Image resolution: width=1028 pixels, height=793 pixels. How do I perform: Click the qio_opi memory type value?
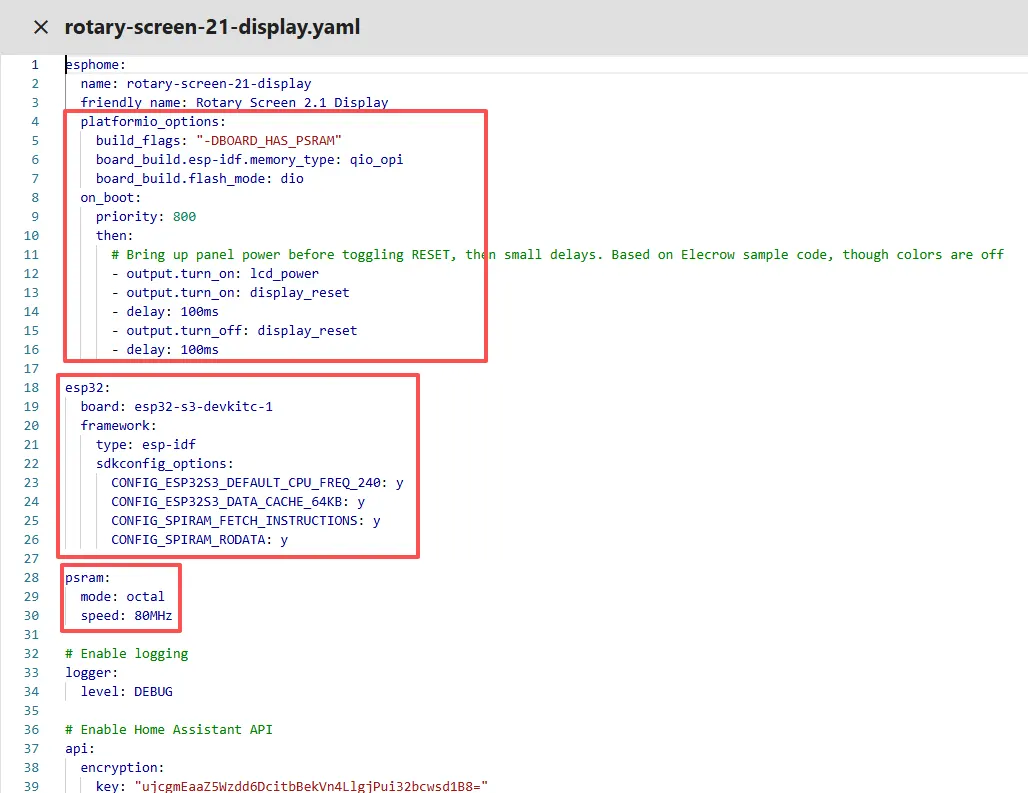click(376, 159)
